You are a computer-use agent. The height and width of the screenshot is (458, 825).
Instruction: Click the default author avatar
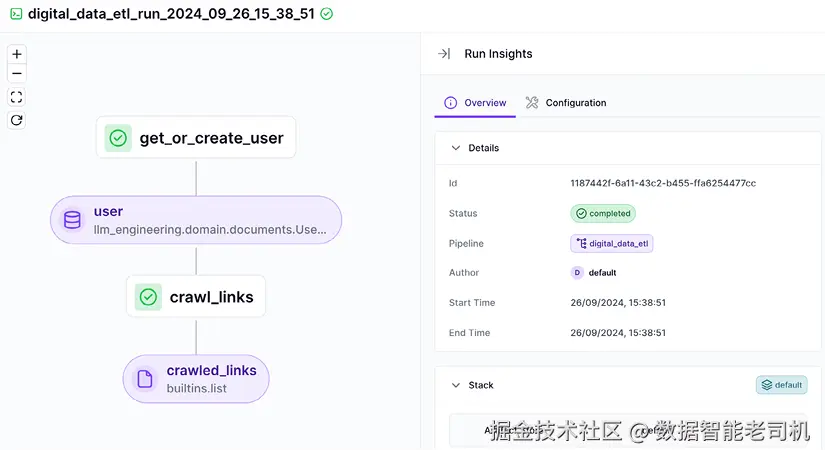[577, 273]
